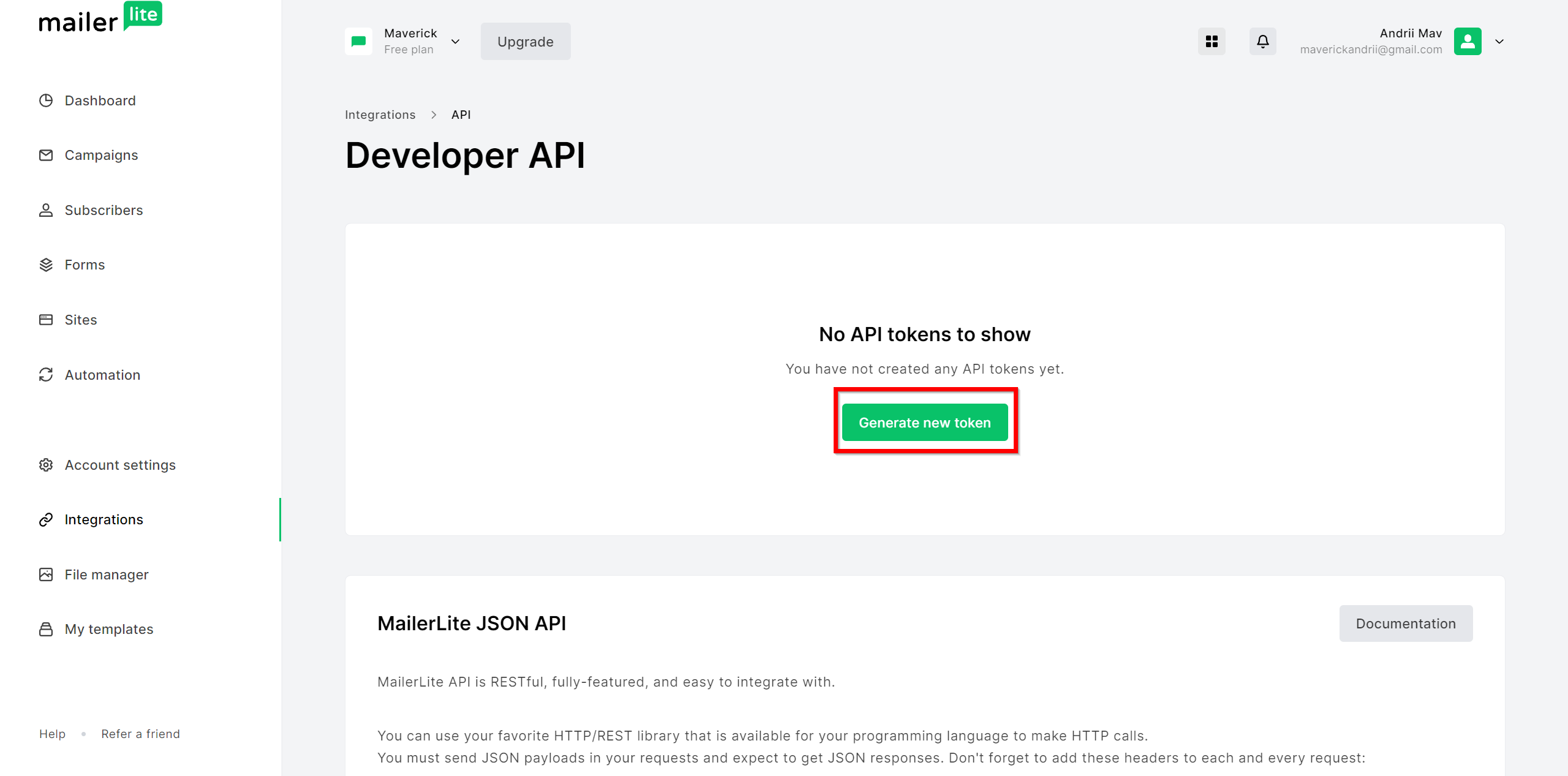The image size is (1568, 776).
Task: Click the Integrations breadcrumb link
Action: (380, 115)
